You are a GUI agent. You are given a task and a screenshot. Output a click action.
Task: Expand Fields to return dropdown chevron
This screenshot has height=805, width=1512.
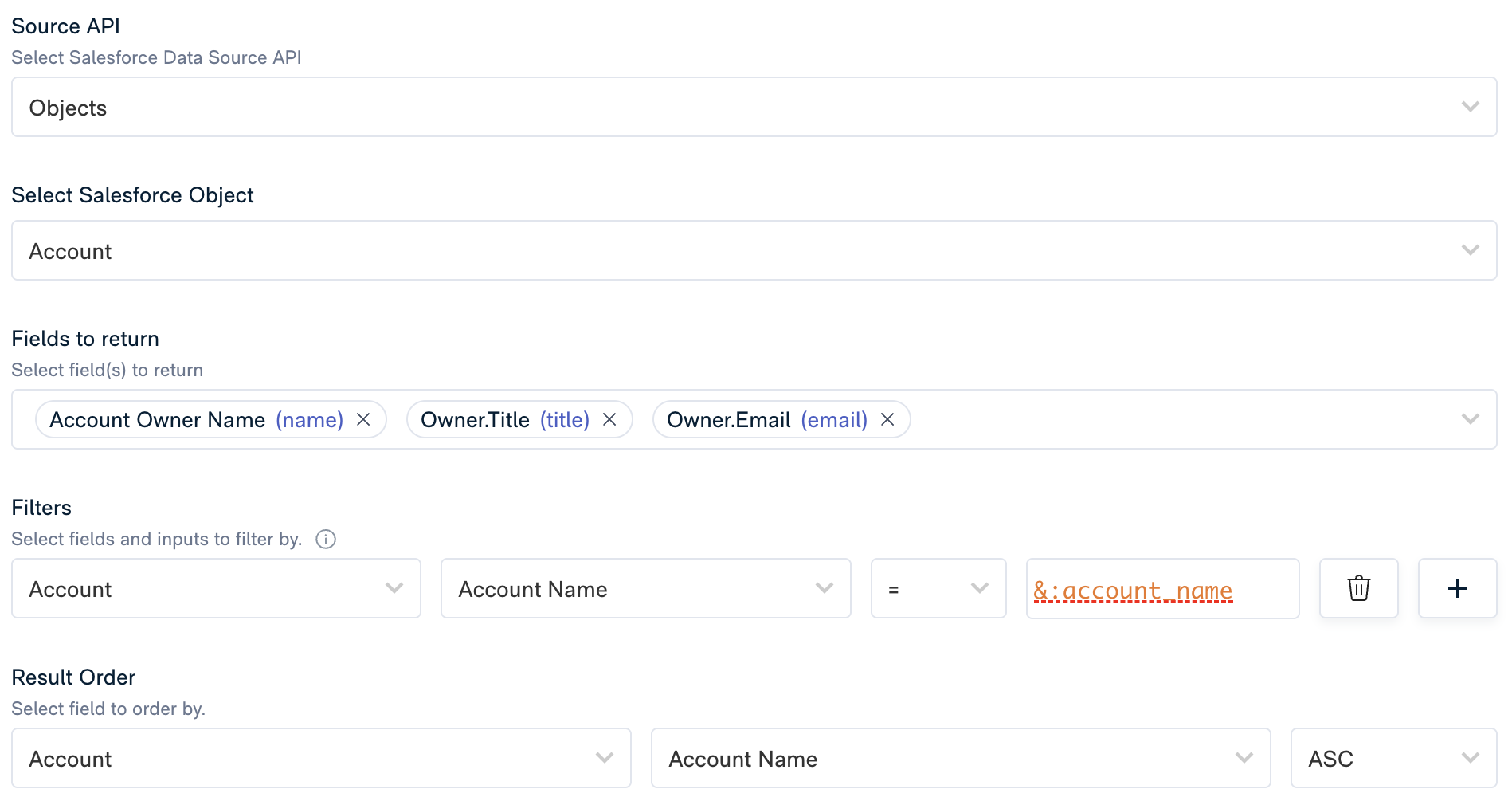pos(1470,419)
